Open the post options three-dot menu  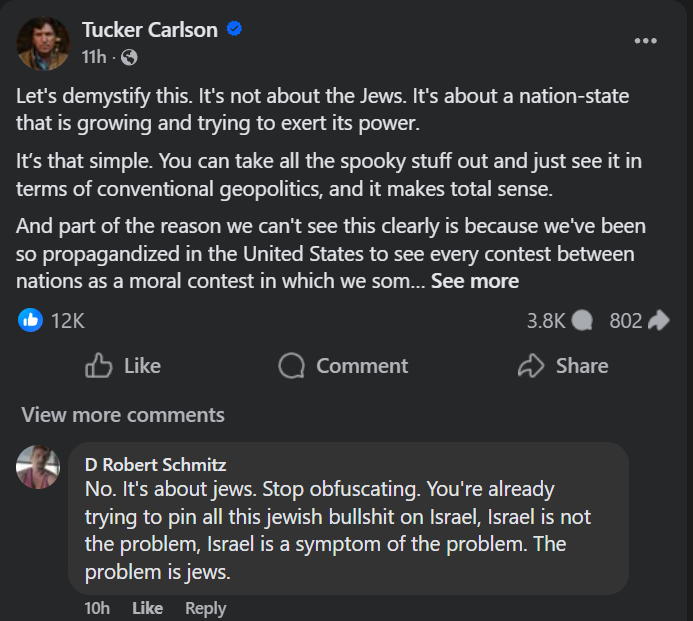tap(646, 41)
